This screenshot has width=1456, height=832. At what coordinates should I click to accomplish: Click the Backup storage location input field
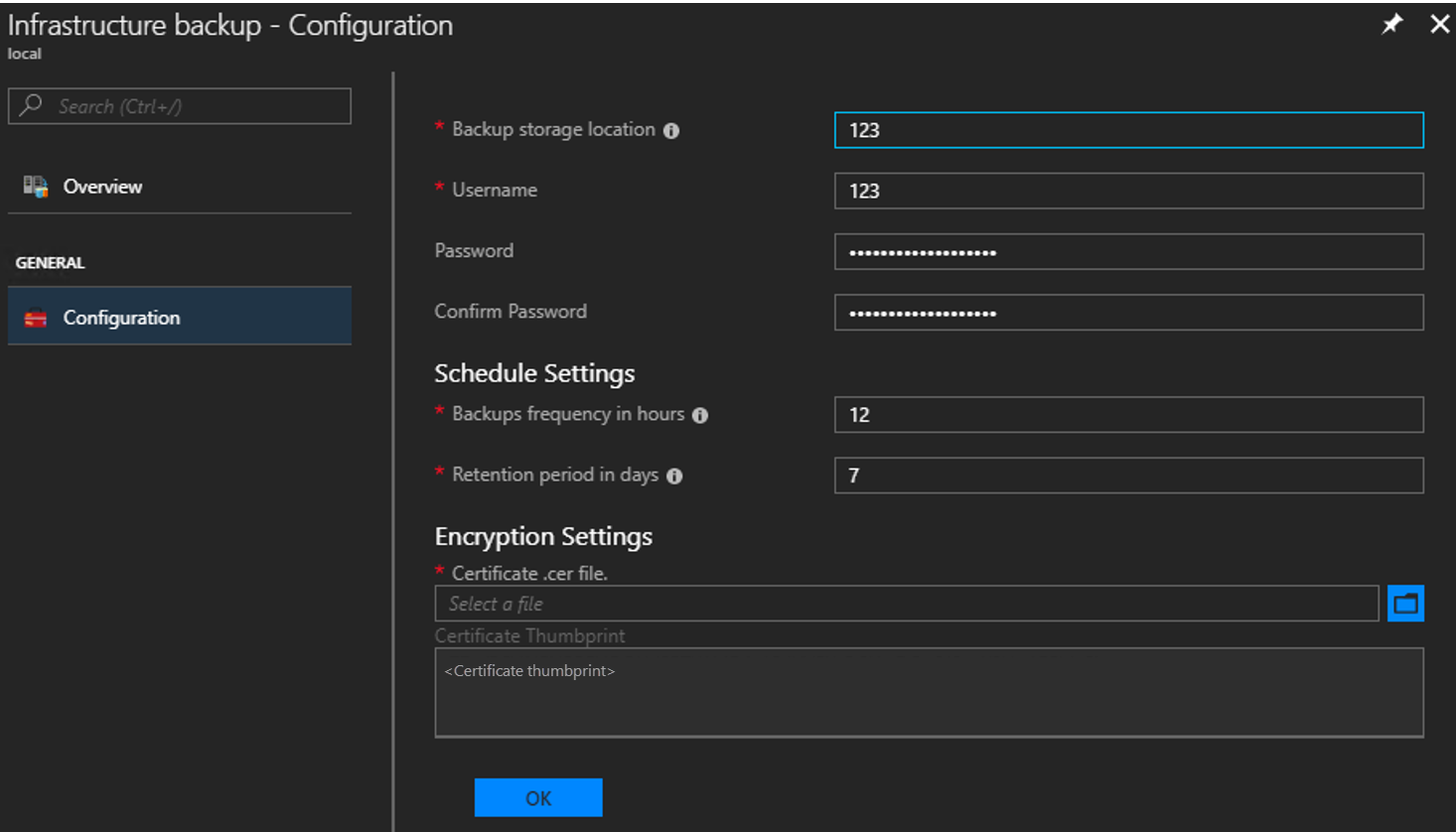[1127, 129]
